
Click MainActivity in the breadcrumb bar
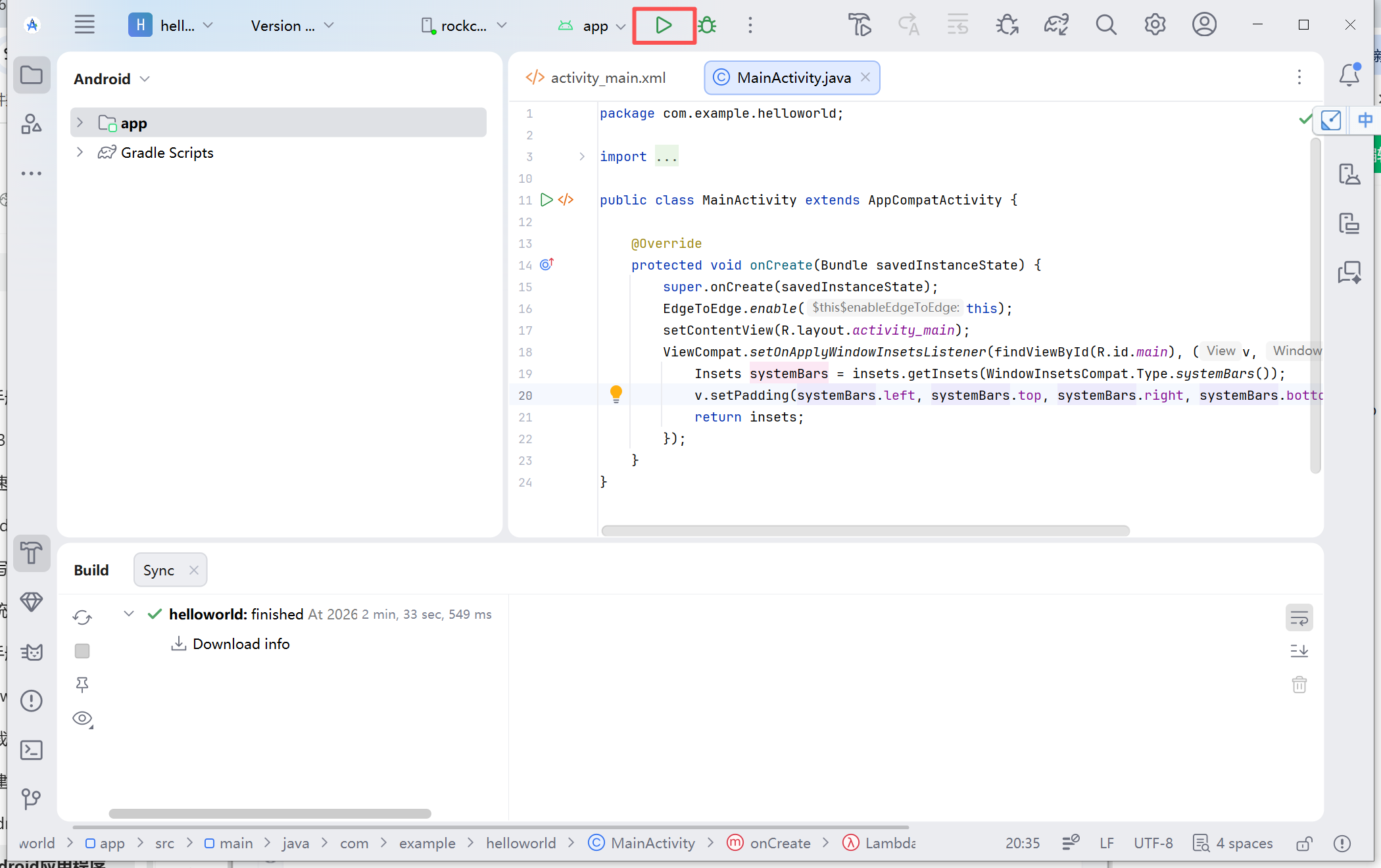(641, 844)
